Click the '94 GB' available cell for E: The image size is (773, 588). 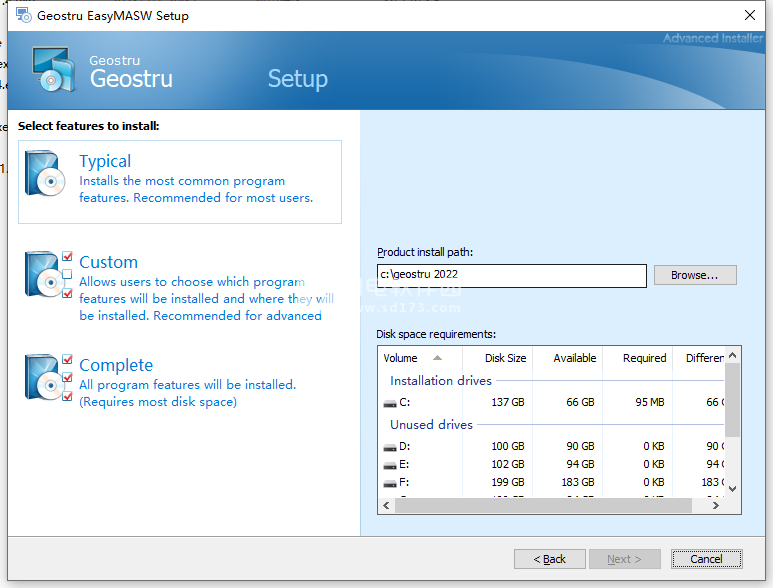point(580,464)
